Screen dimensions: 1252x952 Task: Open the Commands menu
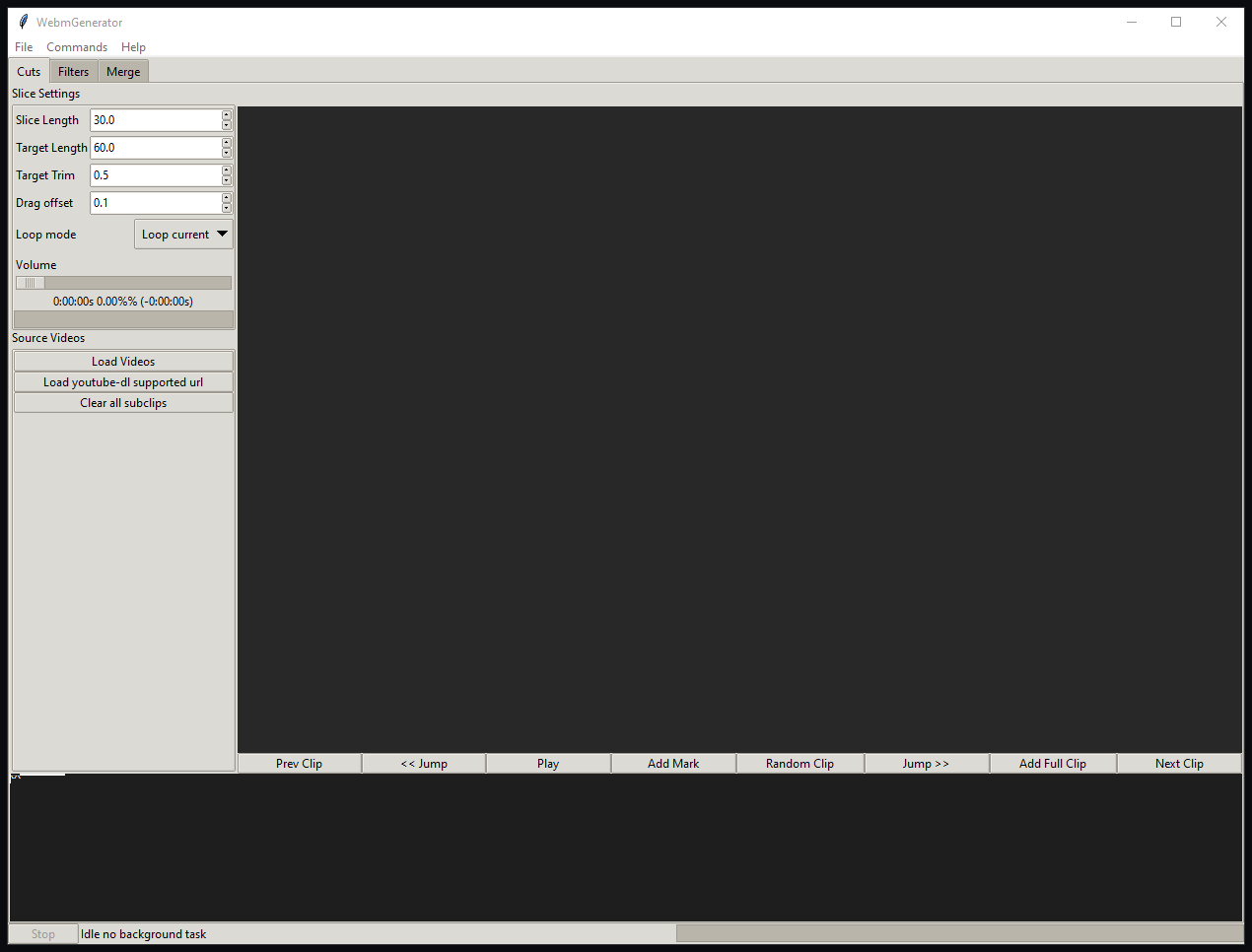pyautogui.click(x=77, y=47)
